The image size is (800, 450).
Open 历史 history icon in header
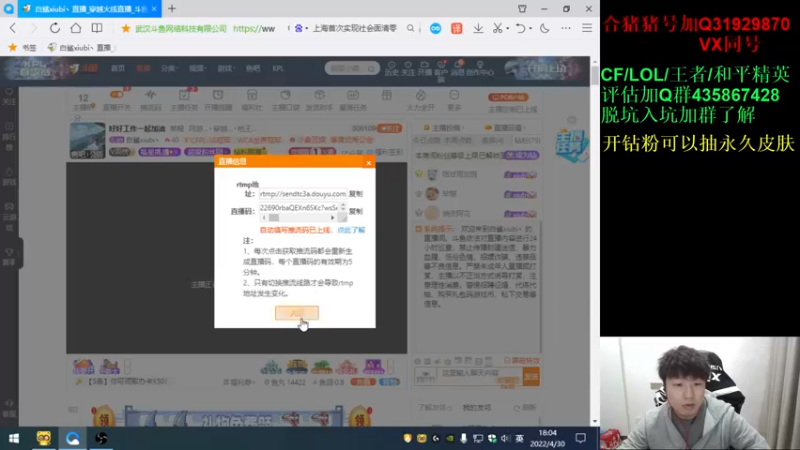(391, 69)
